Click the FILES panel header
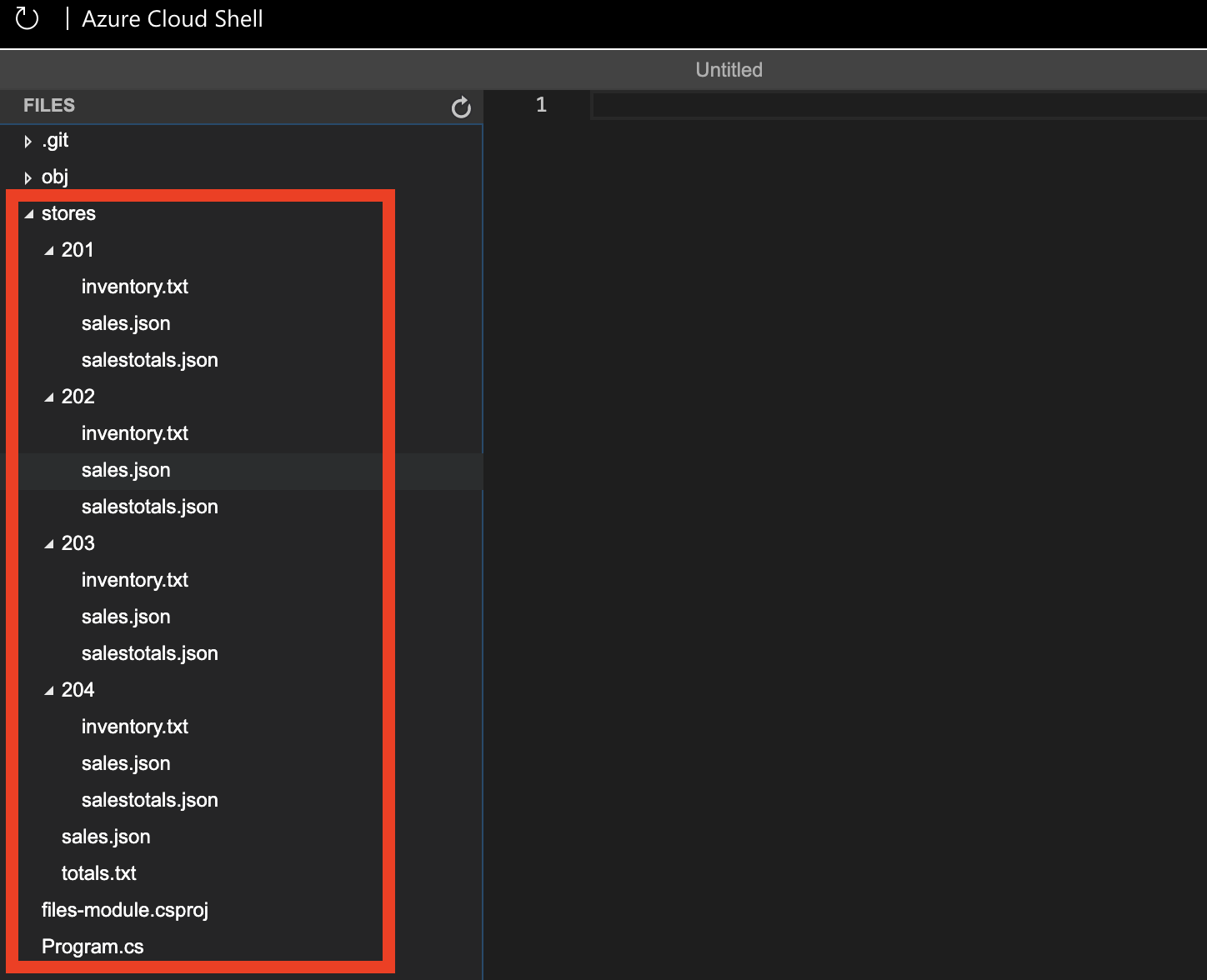The width and height of the screenshot is (1207, 980). tap(49, 106)
